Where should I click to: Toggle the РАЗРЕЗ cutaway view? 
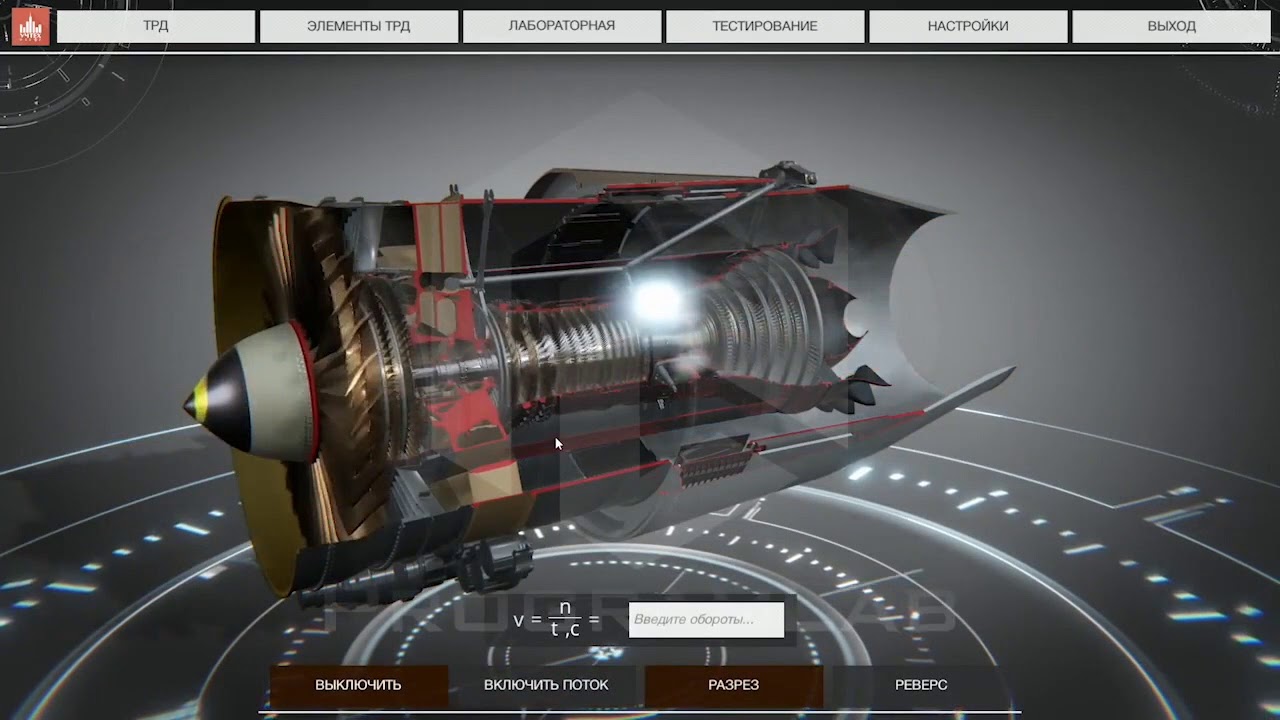pos(734,685)
